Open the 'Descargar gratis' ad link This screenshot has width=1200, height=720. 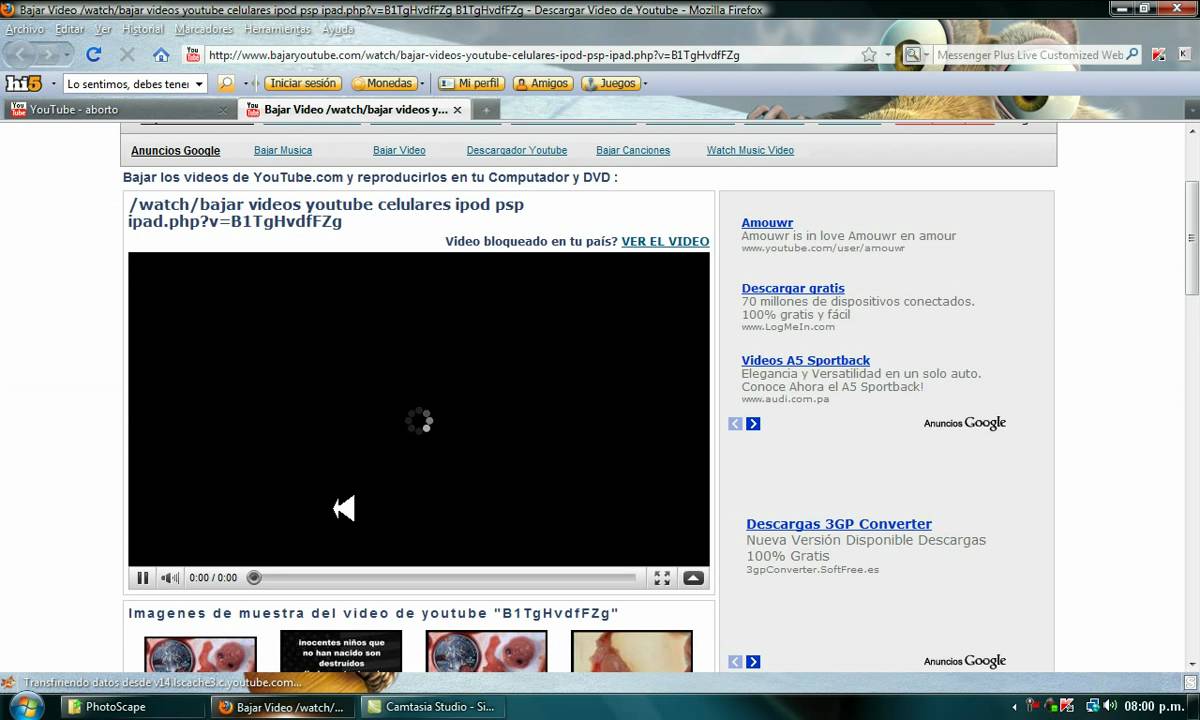click(793, 288)
